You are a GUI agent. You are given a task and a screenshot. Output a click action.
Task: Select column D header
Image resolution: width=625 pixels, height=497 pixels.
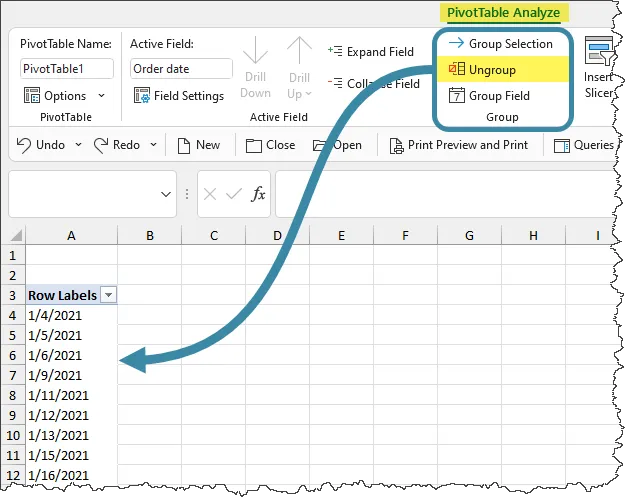click(277, 235)
